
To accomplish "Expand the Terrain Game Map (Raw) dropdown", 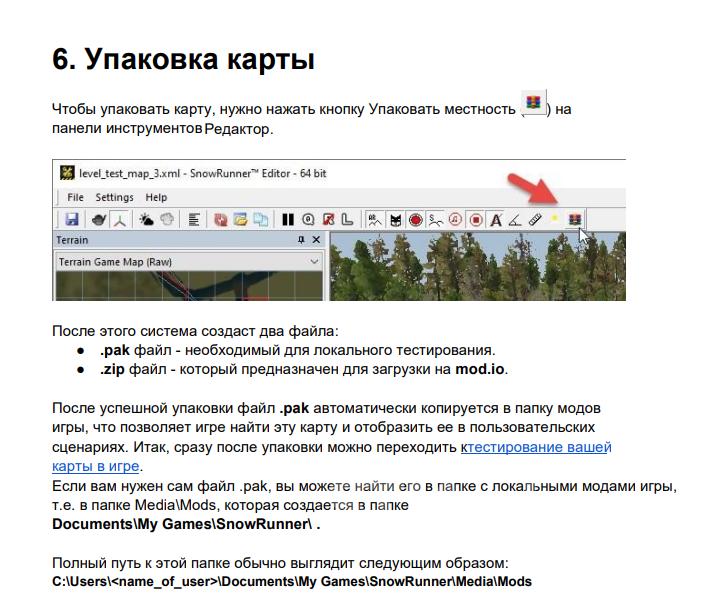I will coord(314,261).
